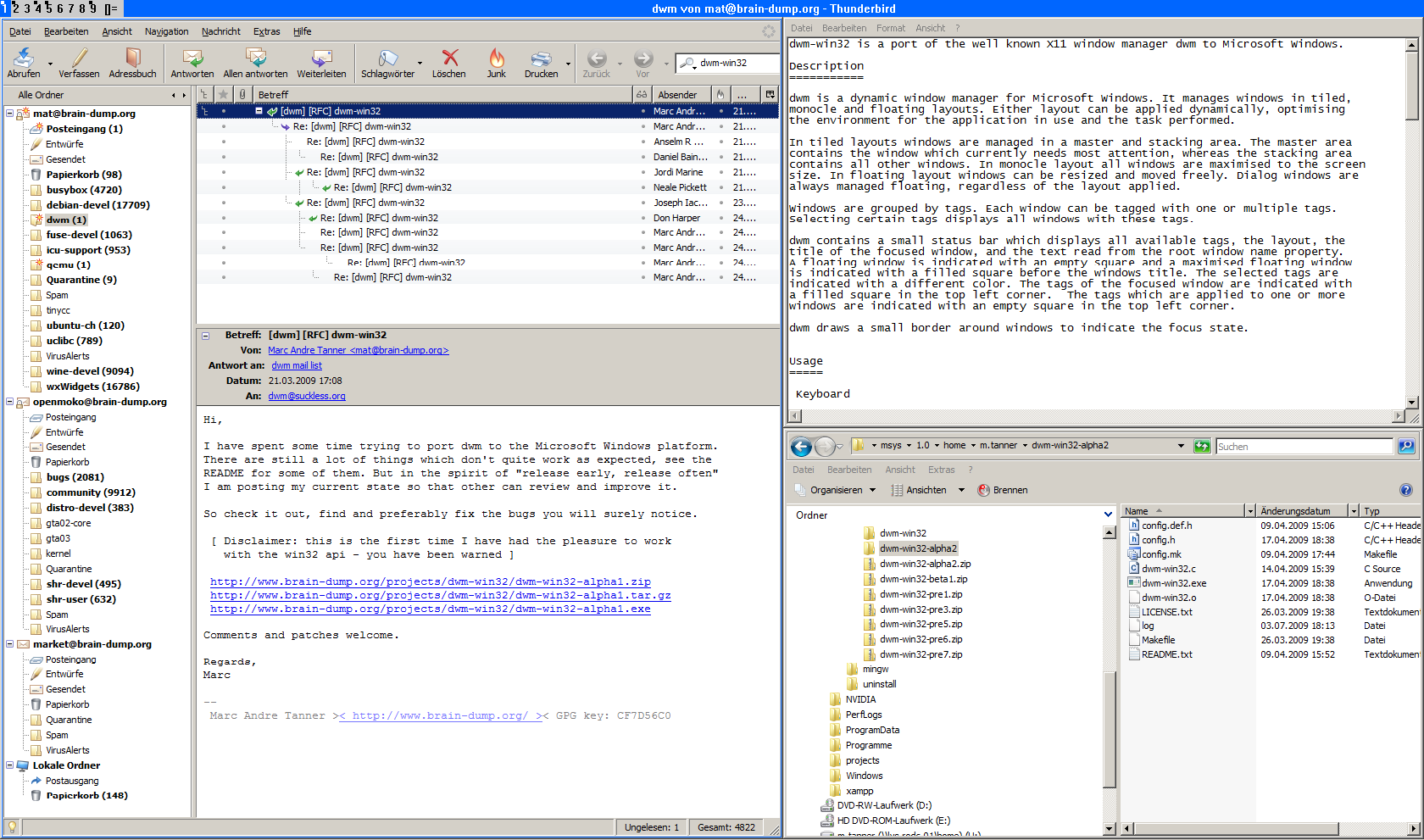1424x840 pixels.
Task: Click Allen antworten reply-all icon
Action: (255, 58)
